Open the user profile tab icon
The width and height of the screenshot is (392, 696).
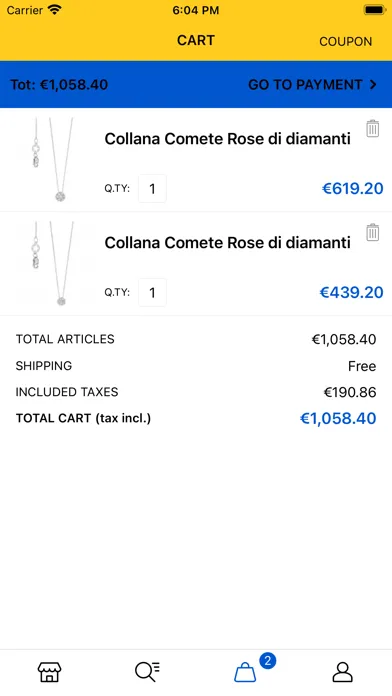pos(342,672)
